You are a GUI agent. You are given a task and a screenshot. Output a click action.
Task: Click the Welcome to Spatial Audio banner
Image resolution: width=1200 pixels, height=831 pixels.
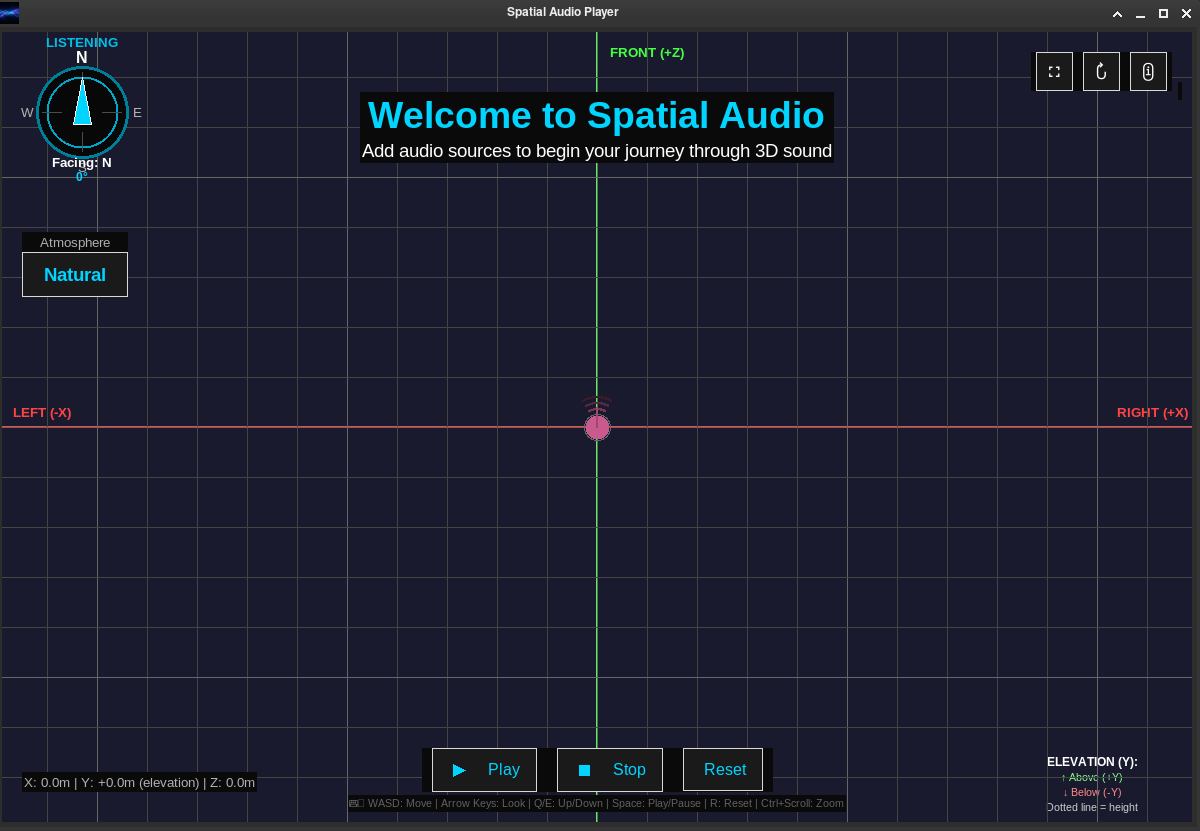[x=597, y=115]
